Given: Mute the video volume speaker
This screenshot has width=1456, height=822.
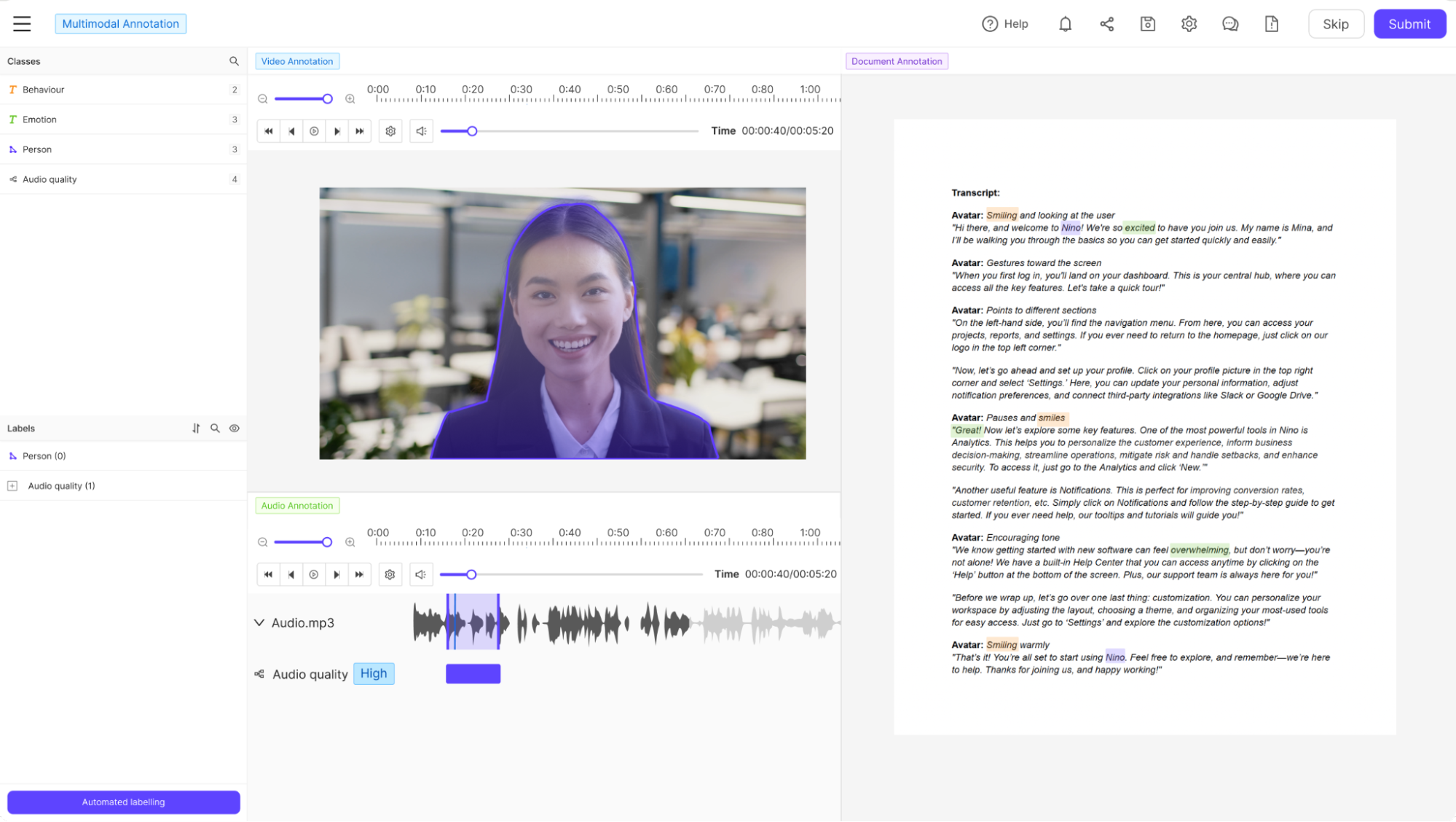Looking at the screenshot, I should (421, 131).
